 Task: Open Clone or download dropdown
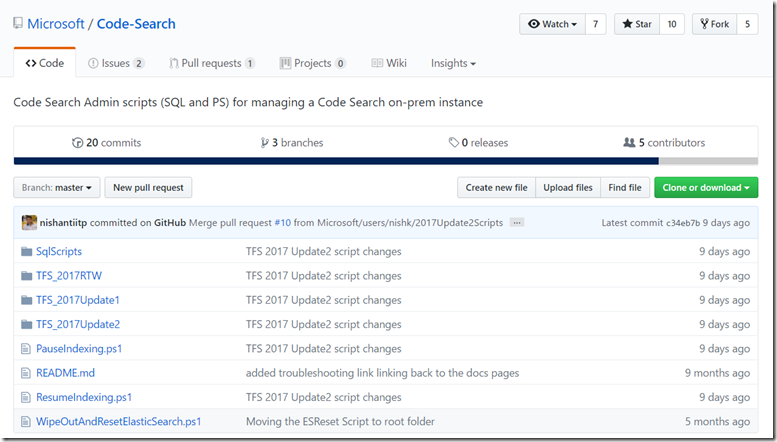(706, 187)
